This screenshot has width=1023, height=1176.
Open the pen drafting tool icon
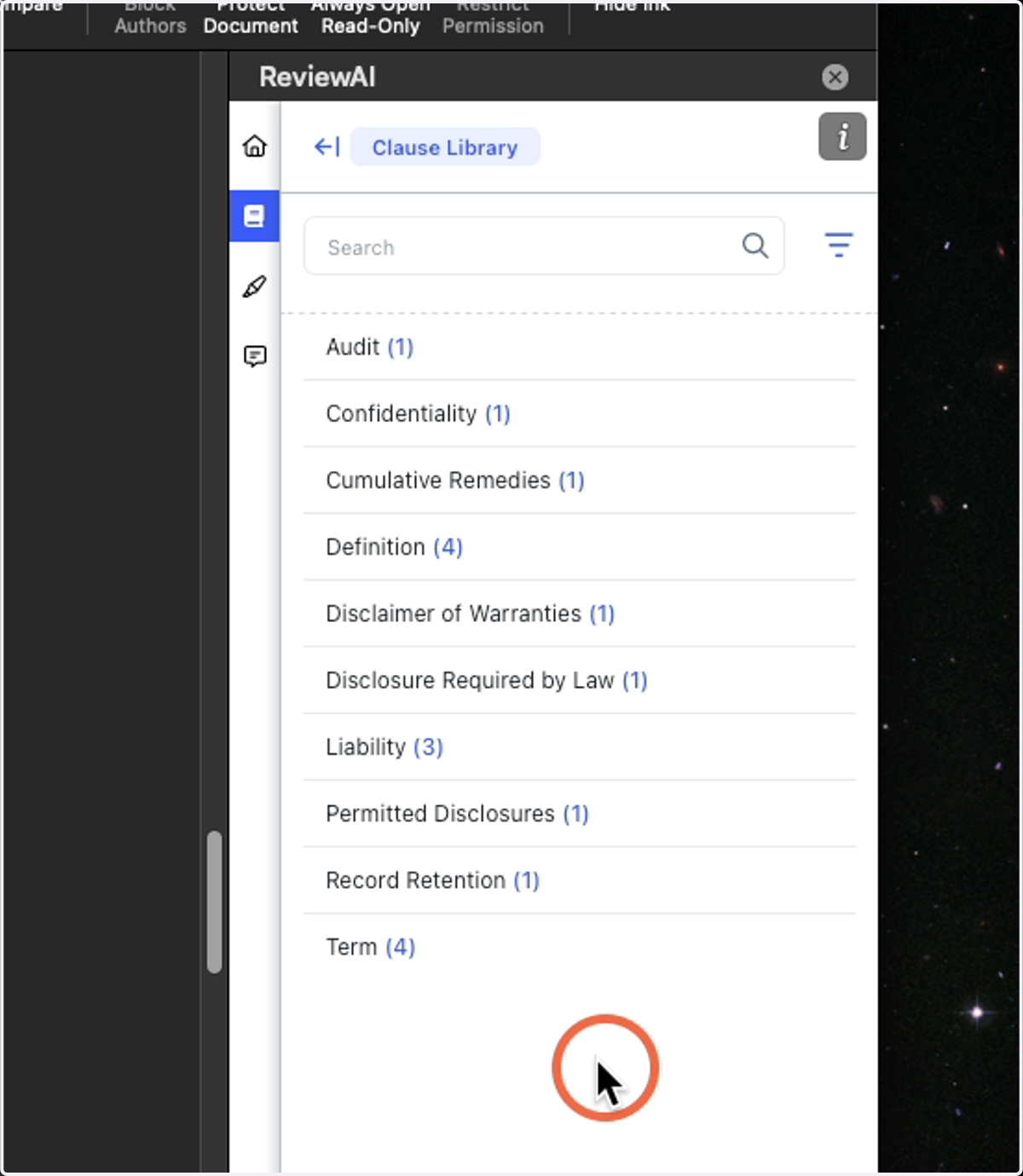click(x=254, y=286)
